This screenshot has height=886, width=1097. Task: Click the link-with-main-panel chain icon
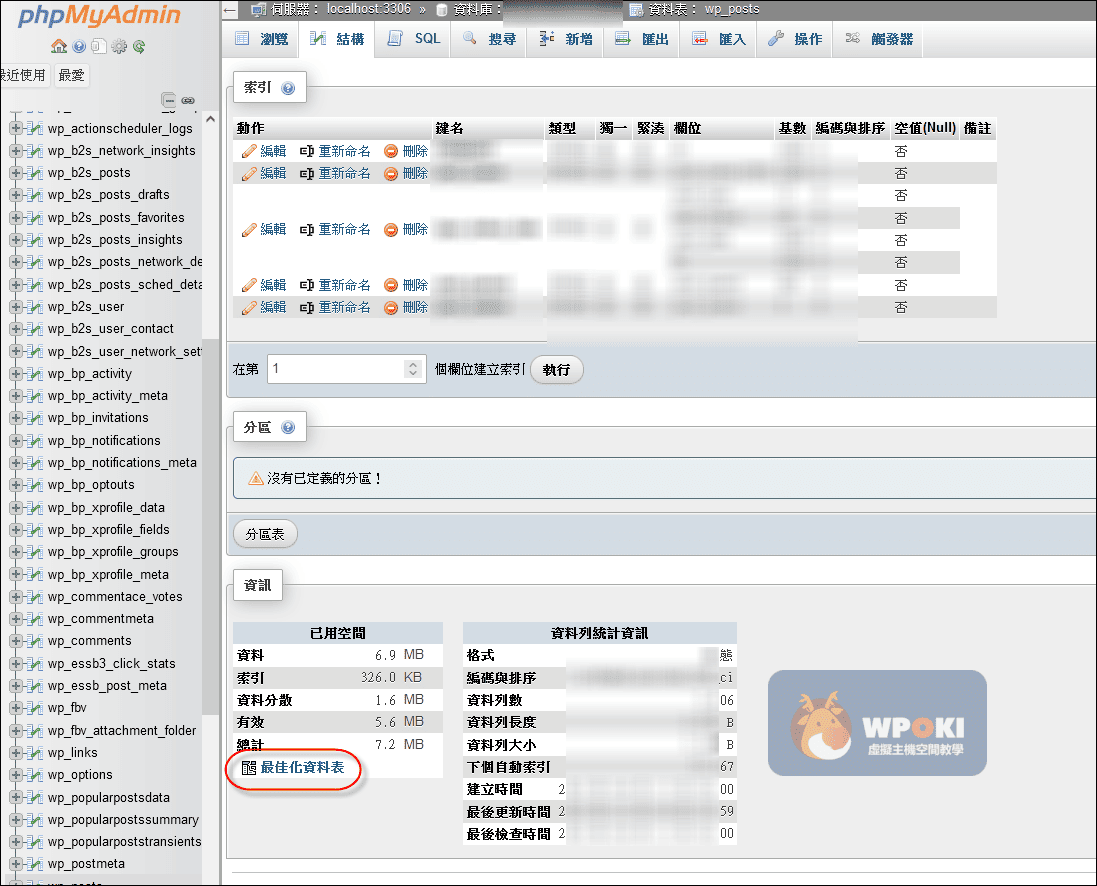(187, 100)
